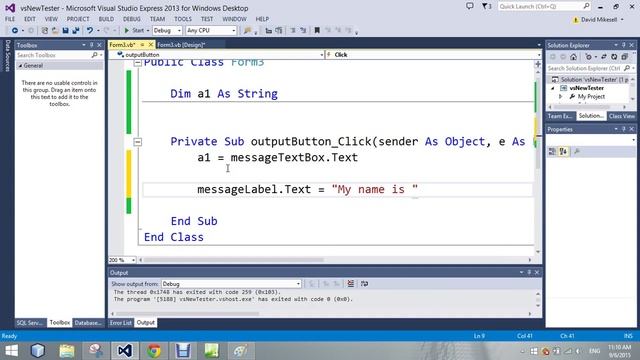
Task: Expand the My Project tree node
Action: (x=560, y=97)
